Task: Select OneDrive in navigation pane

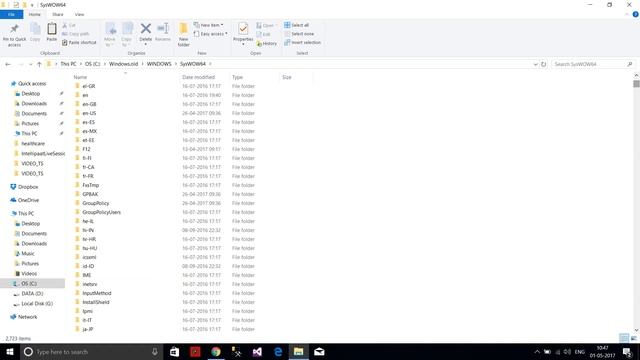Action: click(28, 200)
